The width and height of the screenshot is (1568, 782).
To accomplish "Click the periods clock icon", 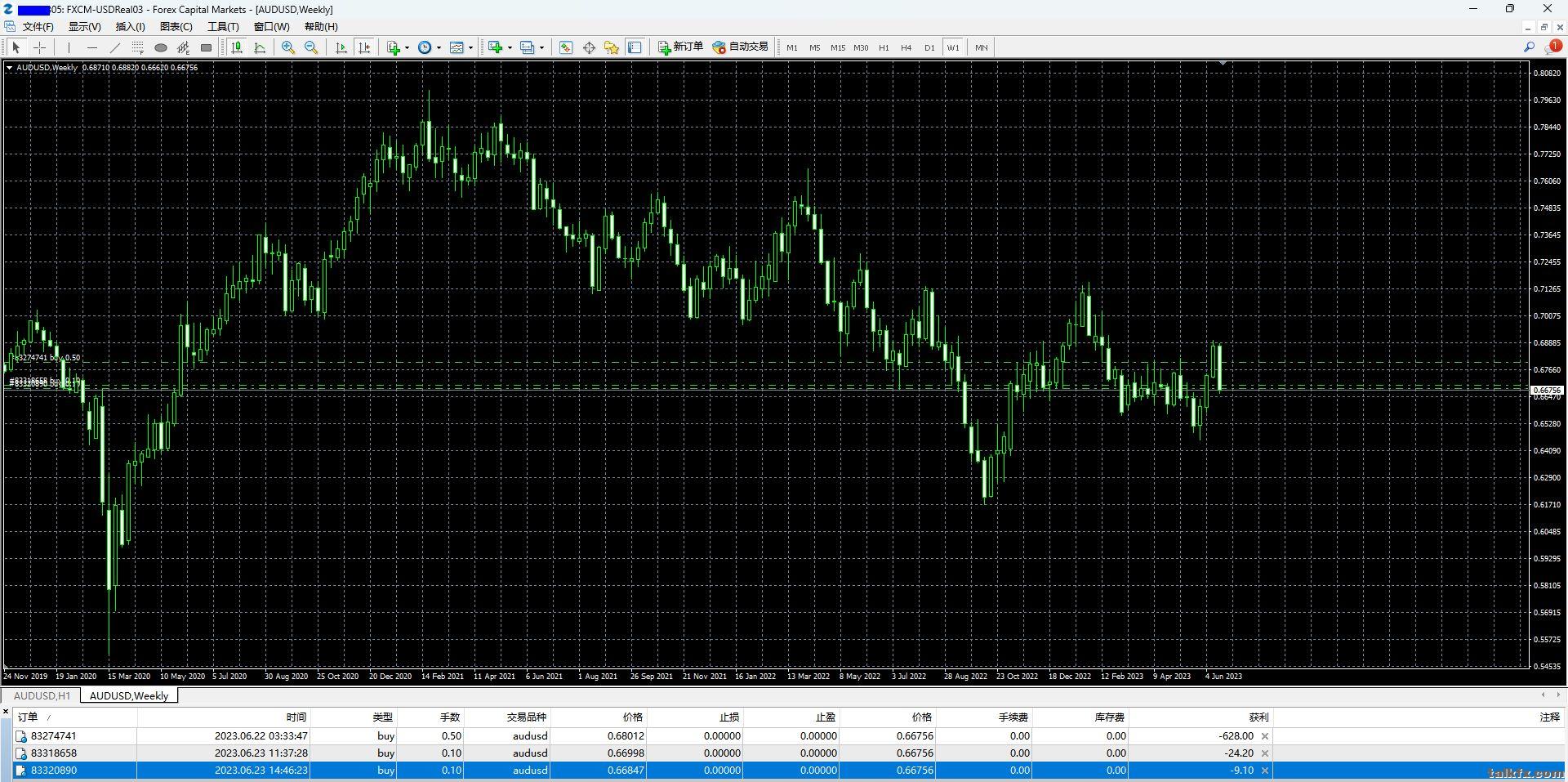I will [425, 47].
